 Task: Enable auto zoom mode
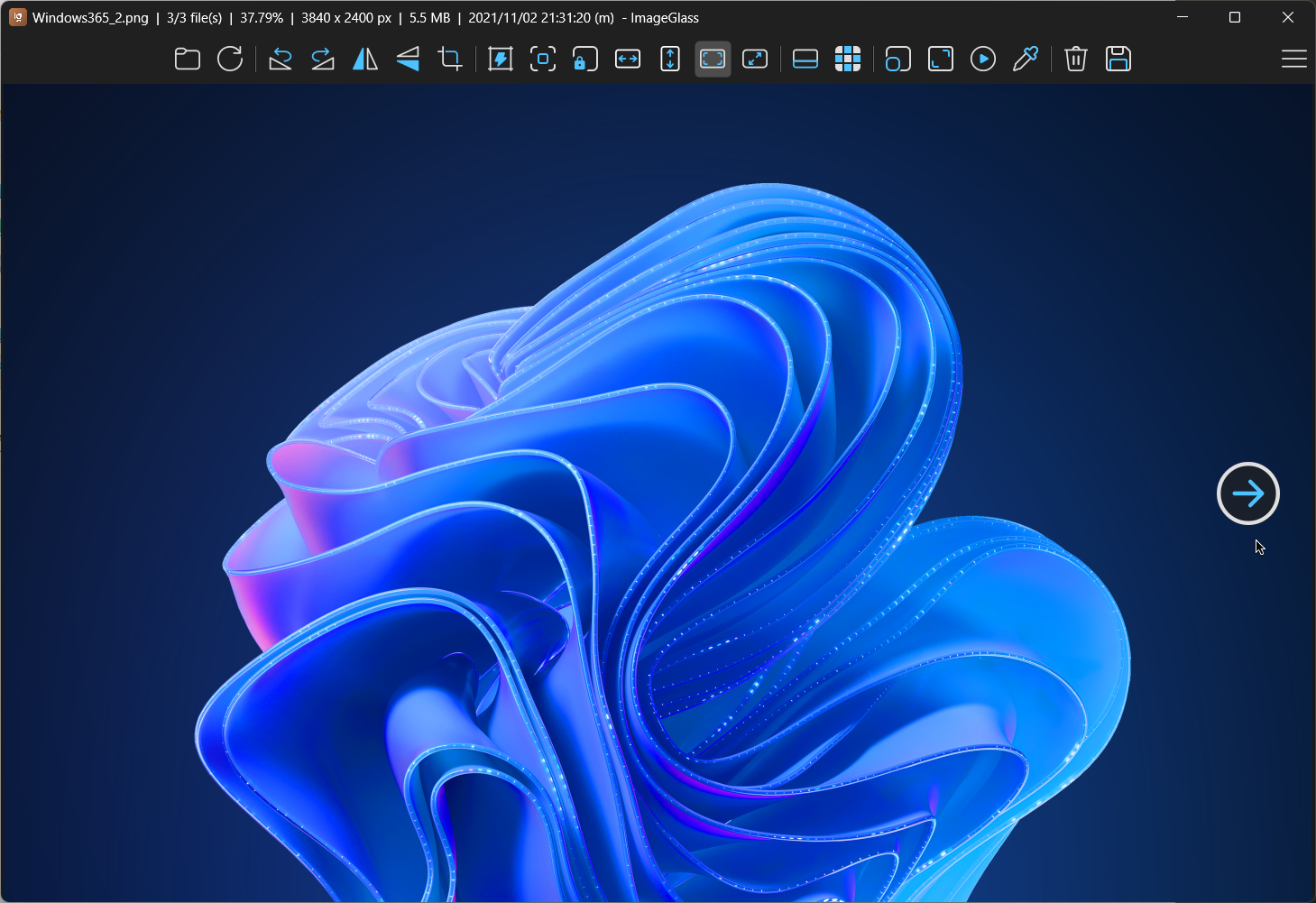tap(501, 60)
